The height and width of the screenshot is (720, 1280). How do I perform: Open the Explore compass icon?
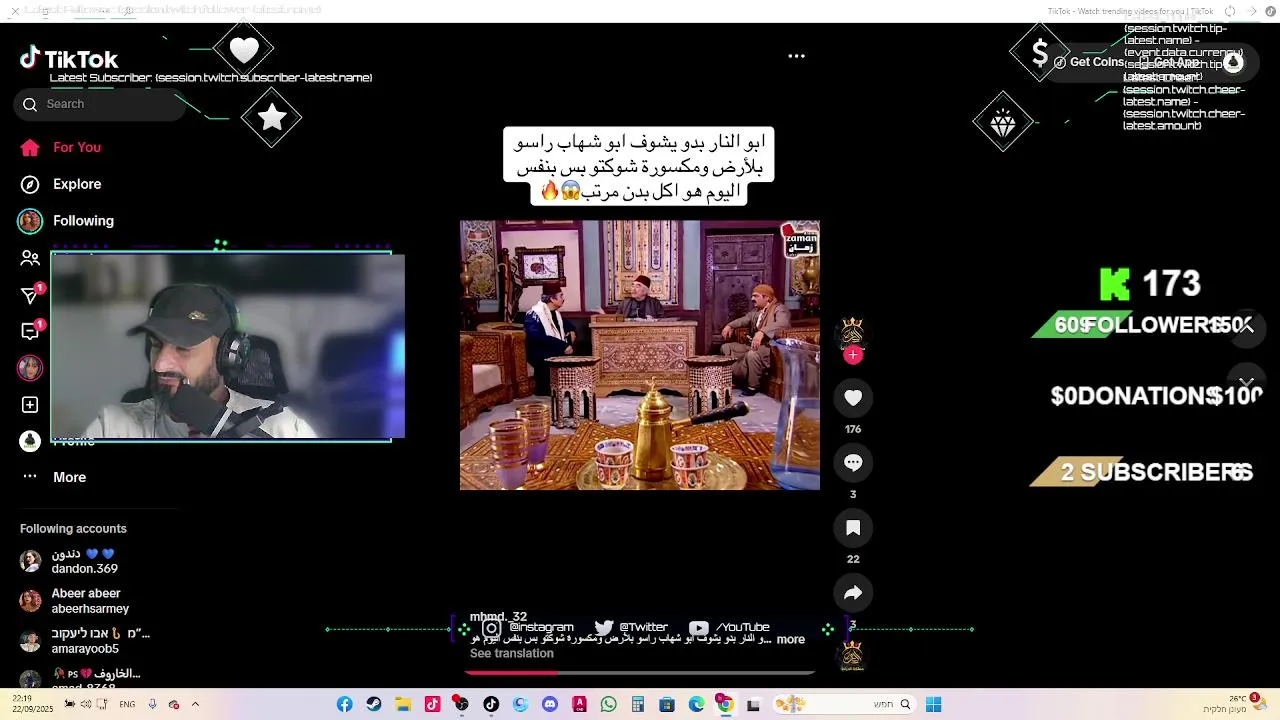(x=30, y=184)
